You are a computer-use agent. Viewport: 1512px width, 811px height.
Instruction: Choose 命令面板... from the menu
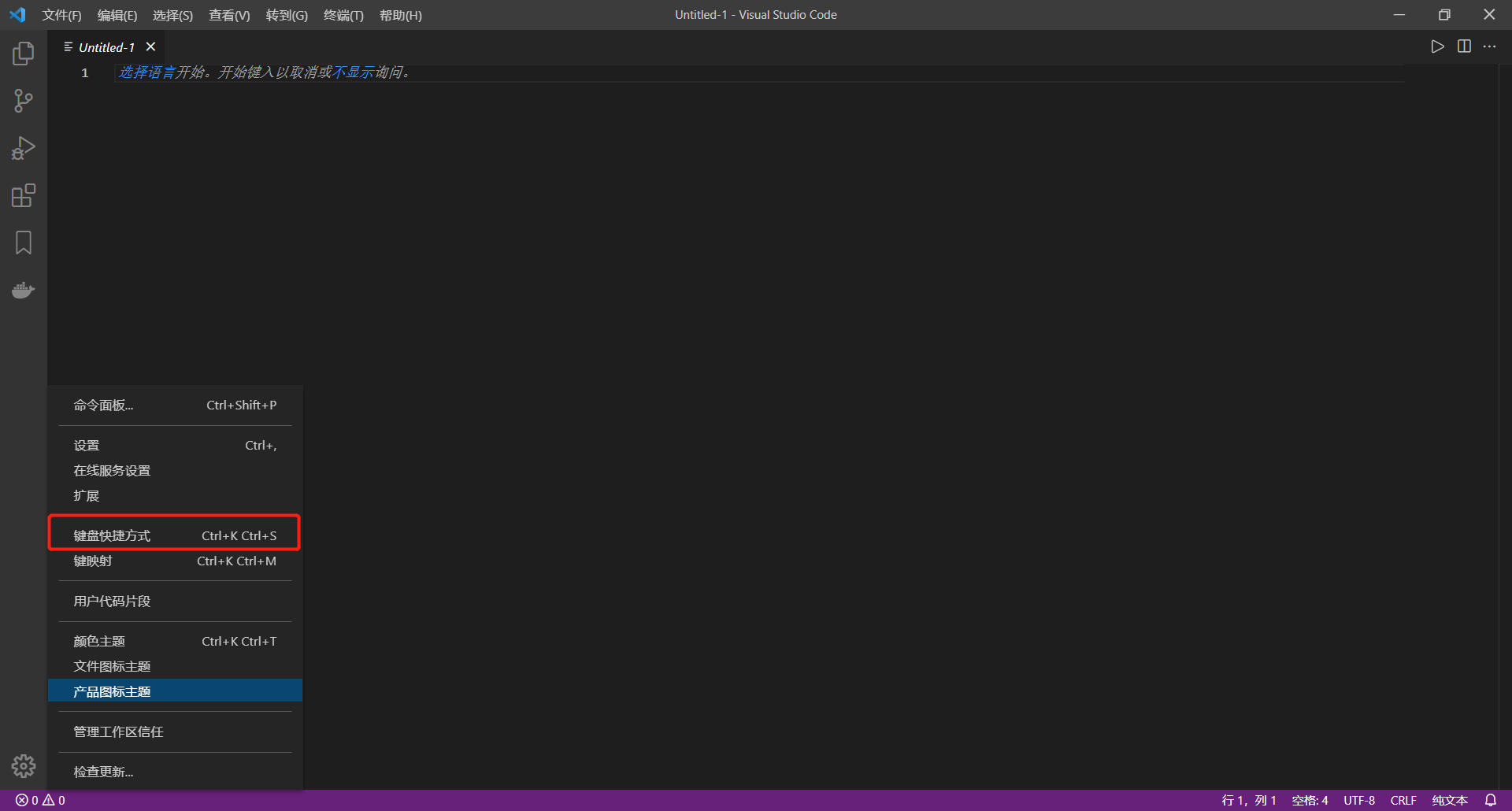coord(175,405)
